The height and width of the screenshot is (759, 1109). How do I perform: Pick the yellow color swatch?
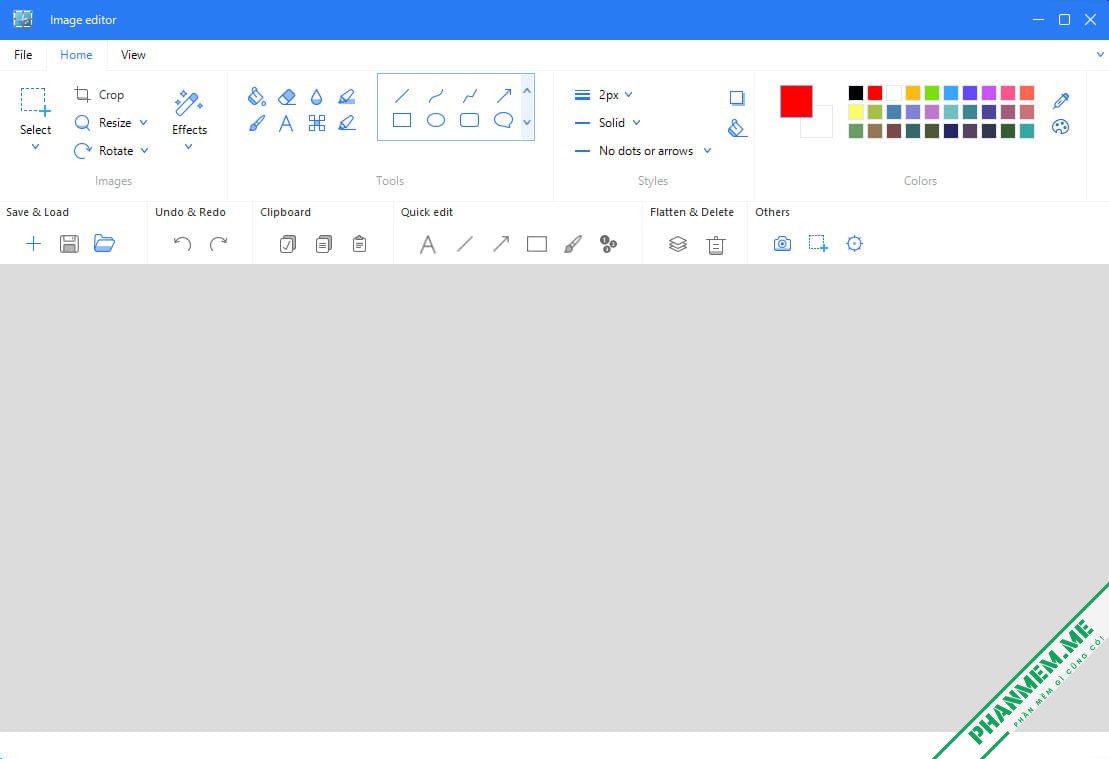click(856, 112)
